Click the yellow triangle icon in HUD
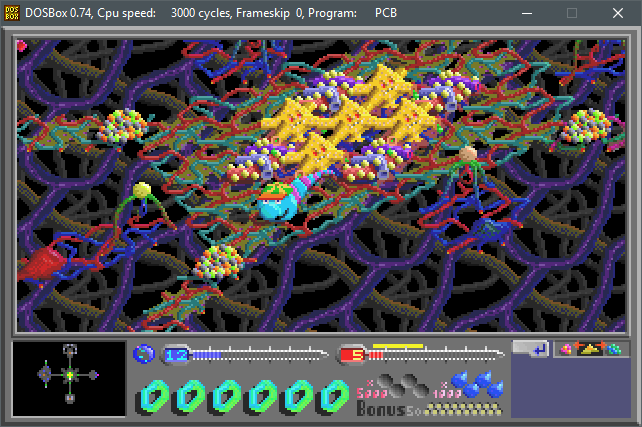Image resolution: width=642 pixels, height=427 pixels. (589, 349)
